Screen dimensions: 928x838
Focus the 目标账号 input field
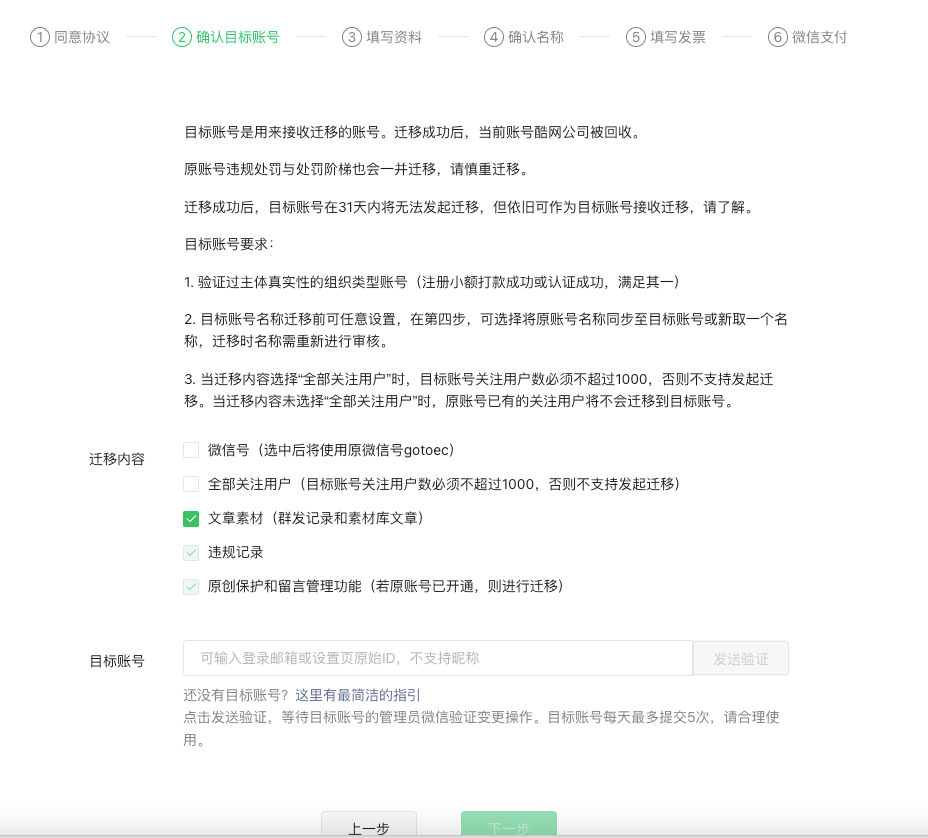click(438, 658)
